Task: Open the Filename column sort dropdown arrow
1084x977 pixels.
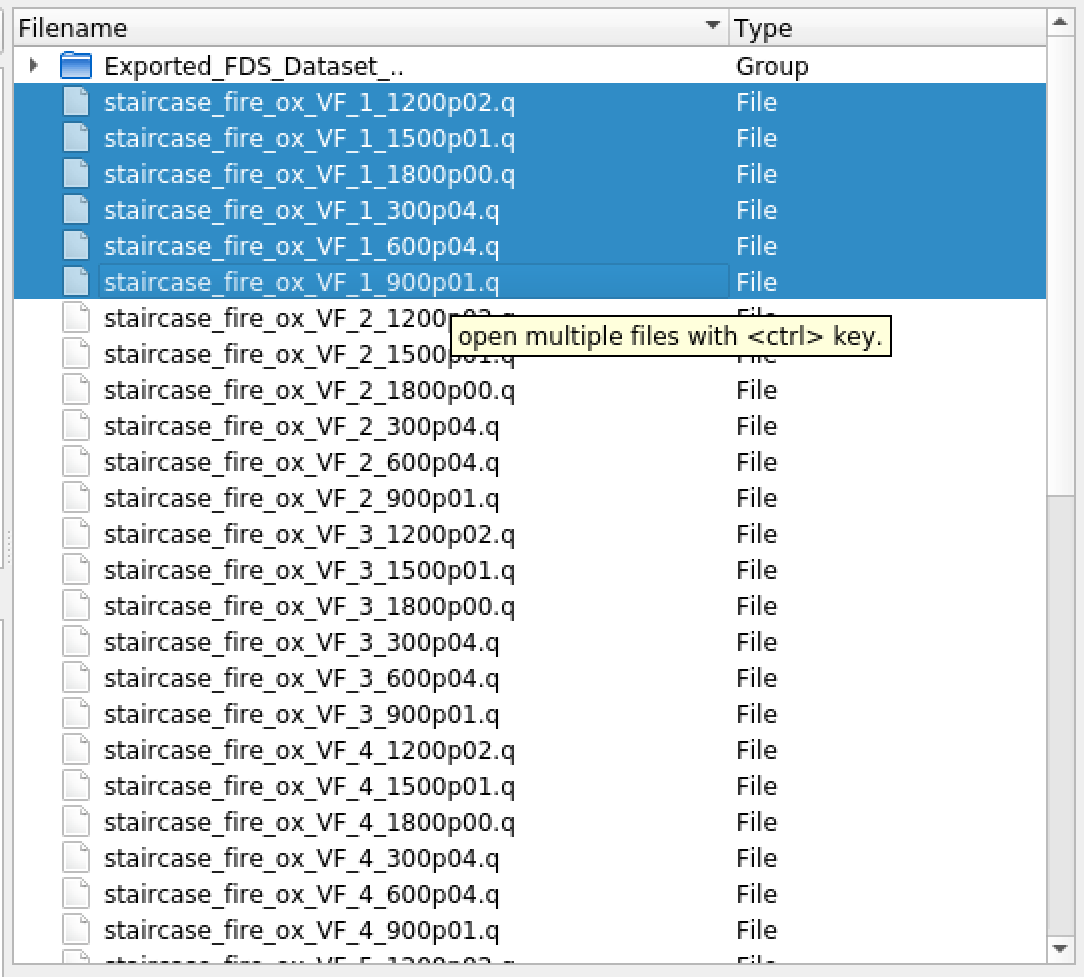Action: 712,27
